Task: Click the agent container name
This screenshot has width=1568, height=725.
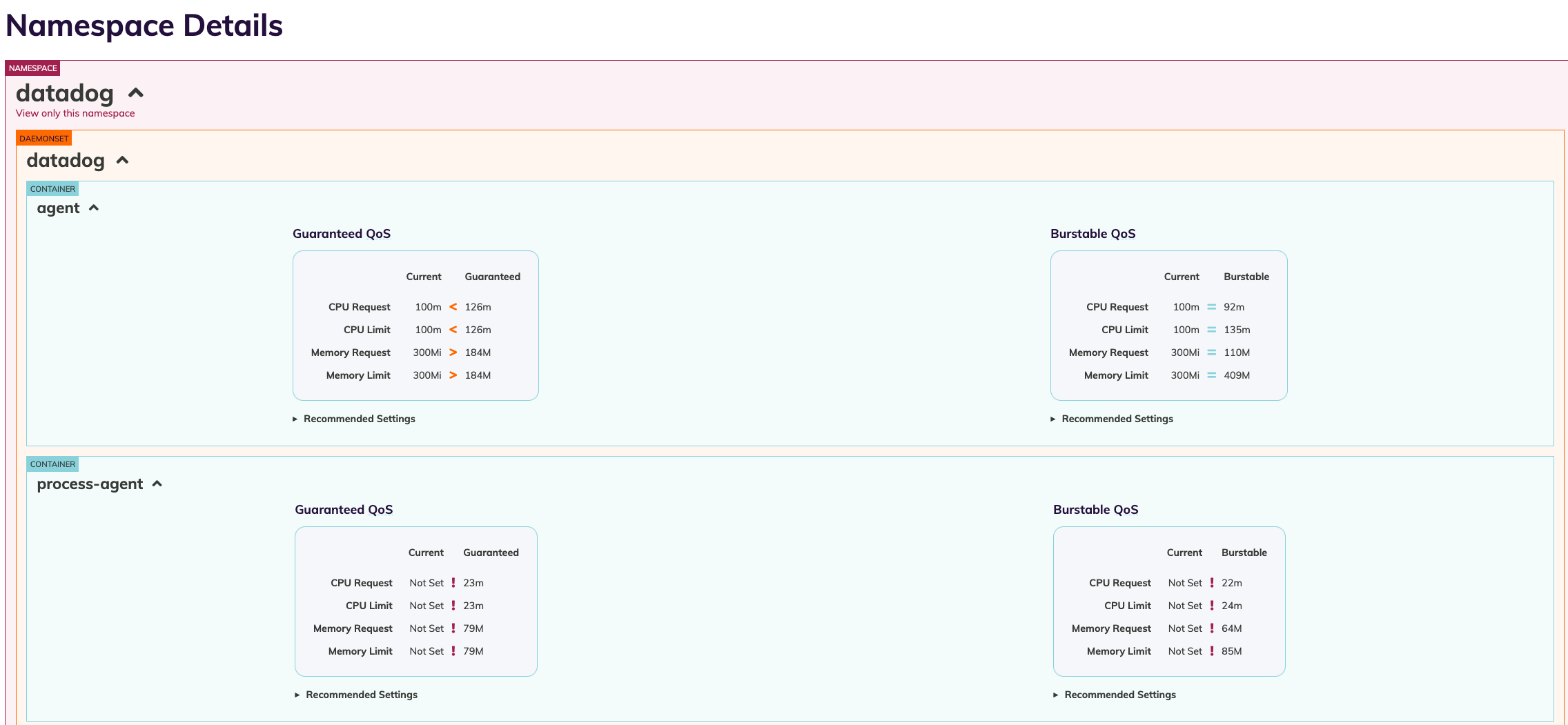Action: [59, 208]
